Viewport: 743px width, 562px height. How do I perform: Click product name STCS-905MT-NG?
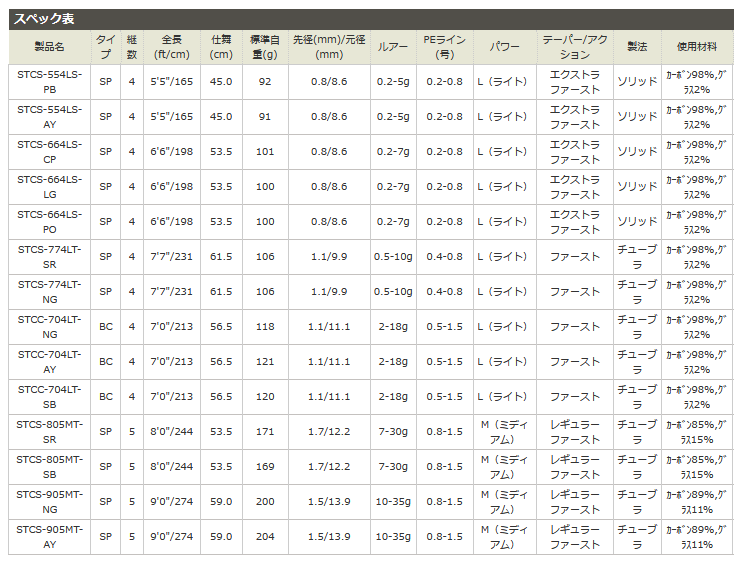[49, 502]
